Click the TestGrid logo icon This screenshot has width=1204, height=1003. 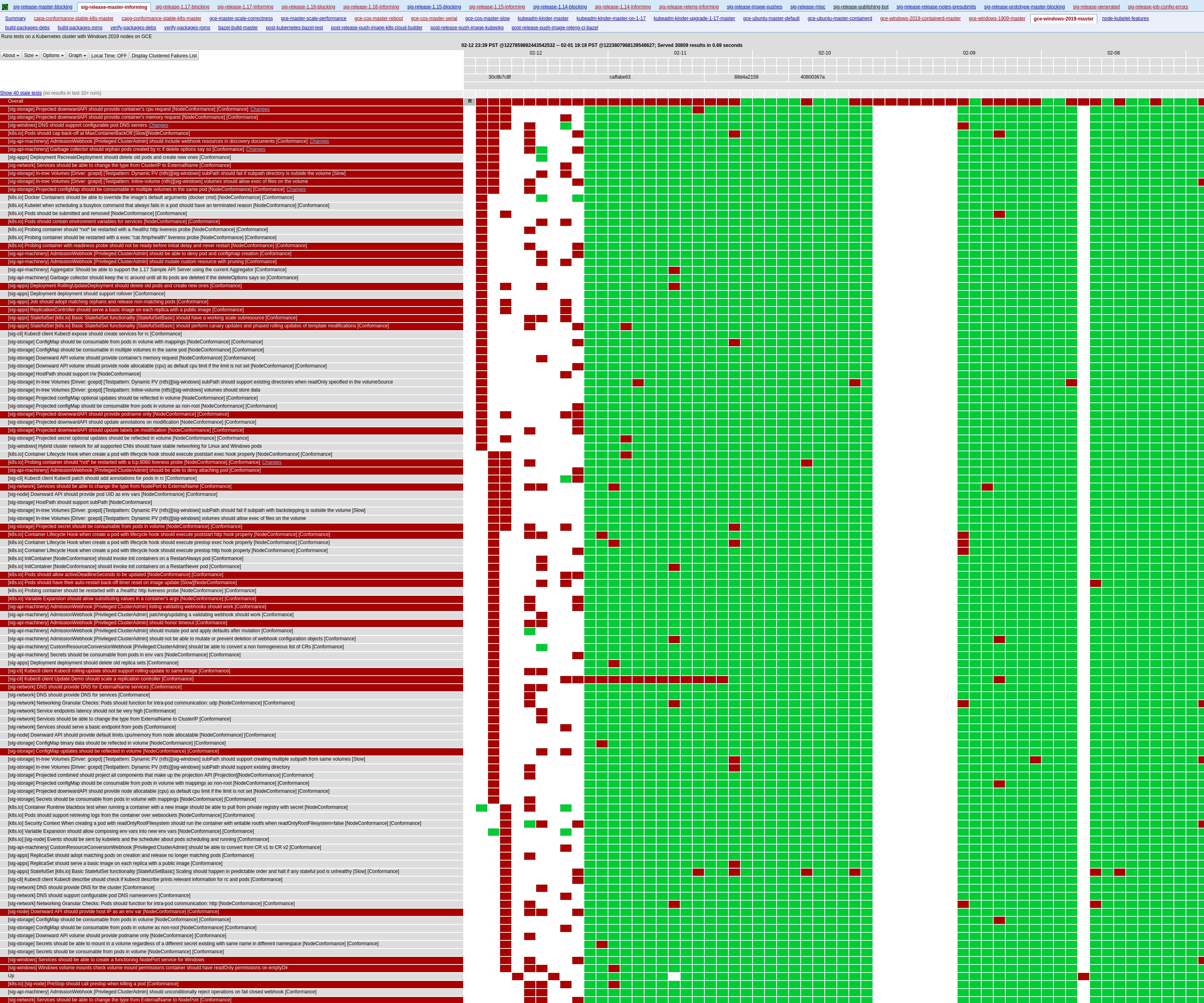pos(5,7)
